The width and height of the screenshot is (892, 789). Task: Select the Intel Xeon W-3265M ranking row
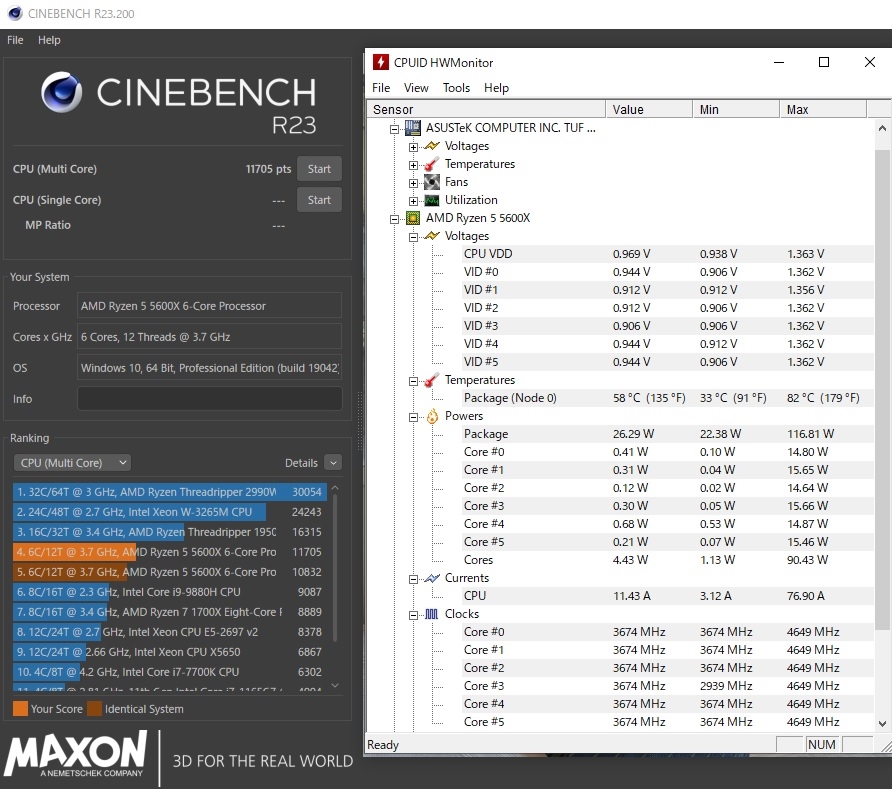click(170, 512)
